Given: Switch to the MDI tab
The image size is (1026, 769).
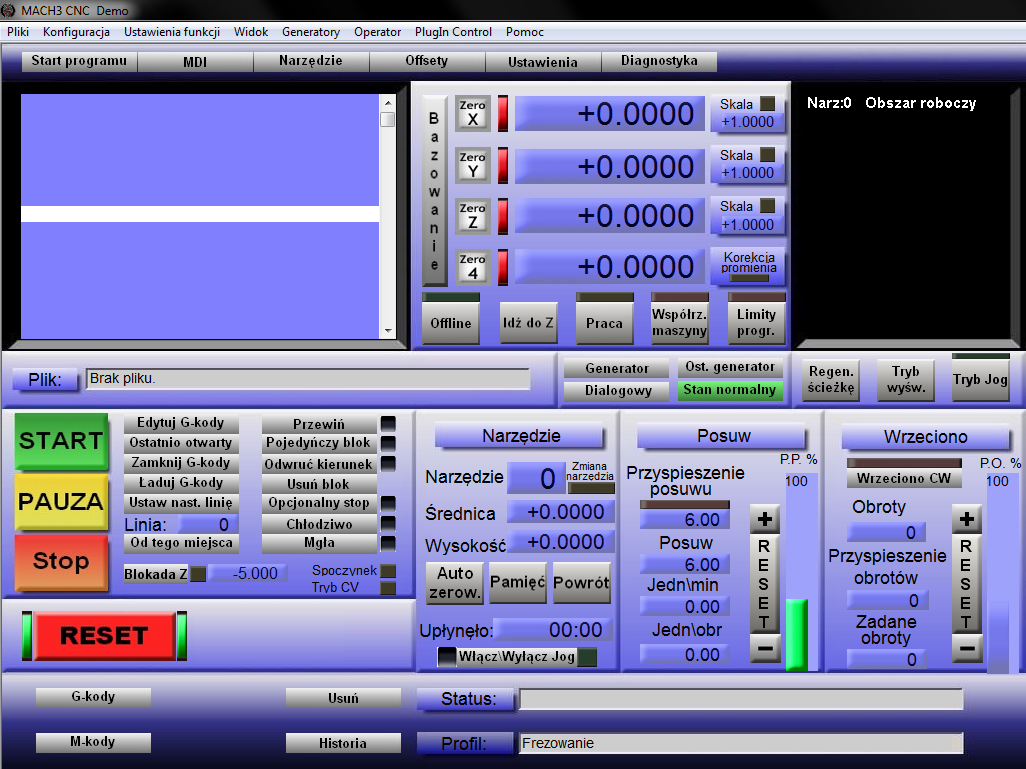Looking at the screenshot, I should (x=195, y=62).
